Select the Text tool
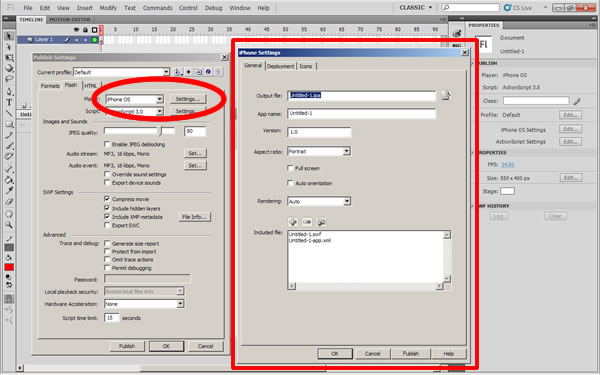The width and height of the screenshot is (600, 375). [9, 103]
